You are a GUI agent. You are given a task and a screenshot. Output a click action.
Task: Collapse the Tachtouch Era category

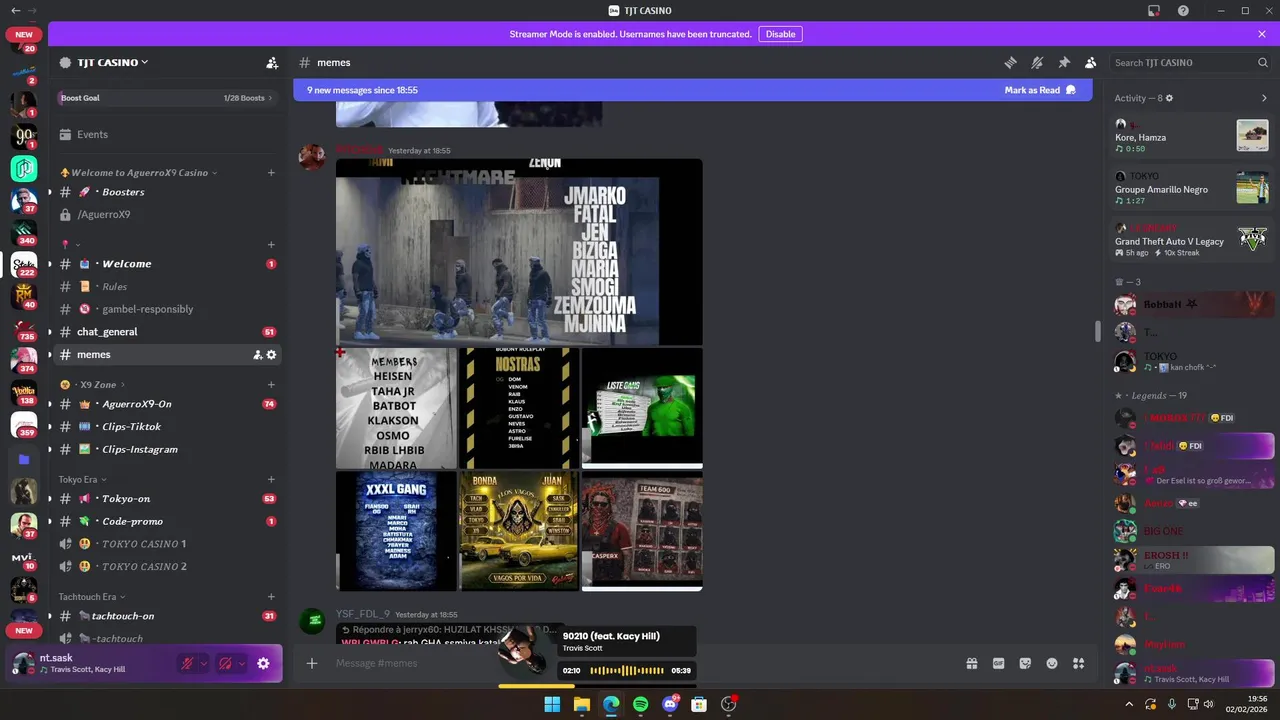92,597
